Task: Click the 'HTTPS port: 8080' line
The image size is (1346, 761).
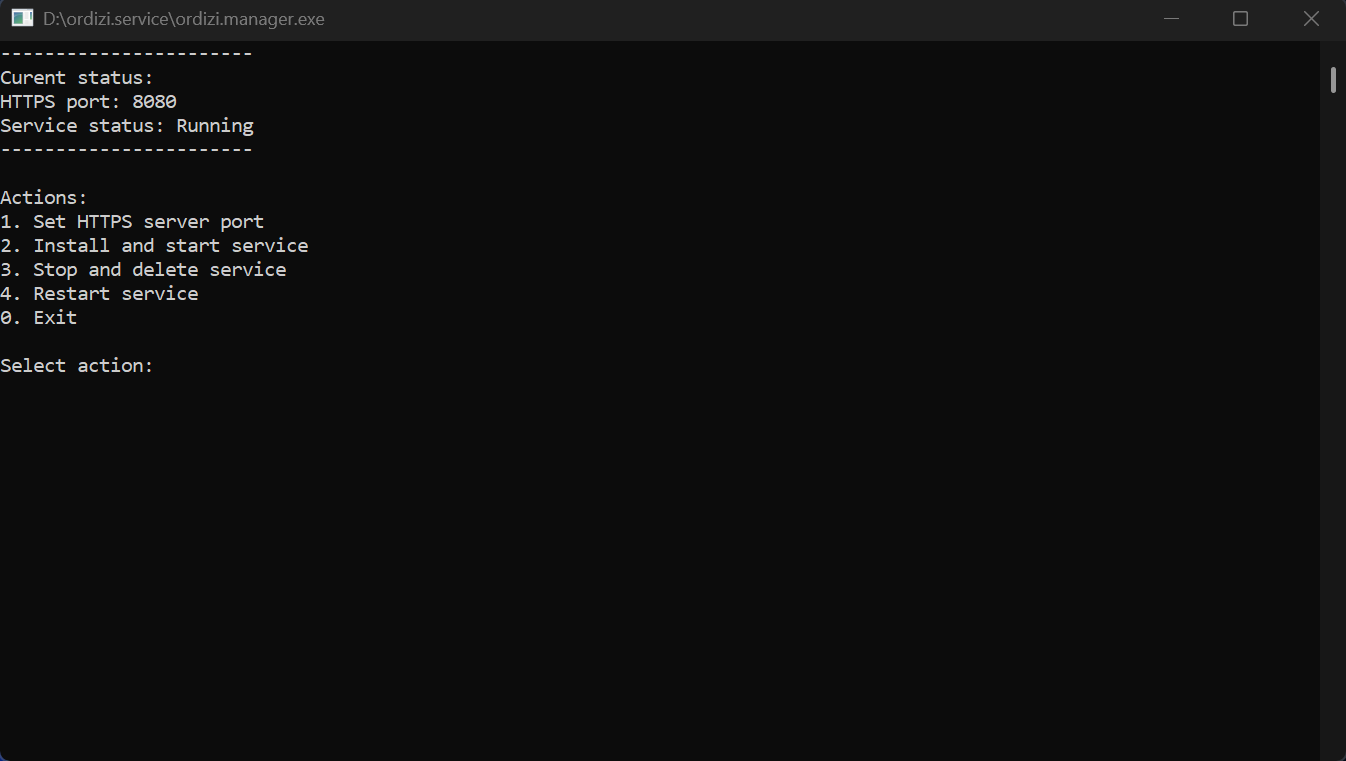Action: coord(89,102)
